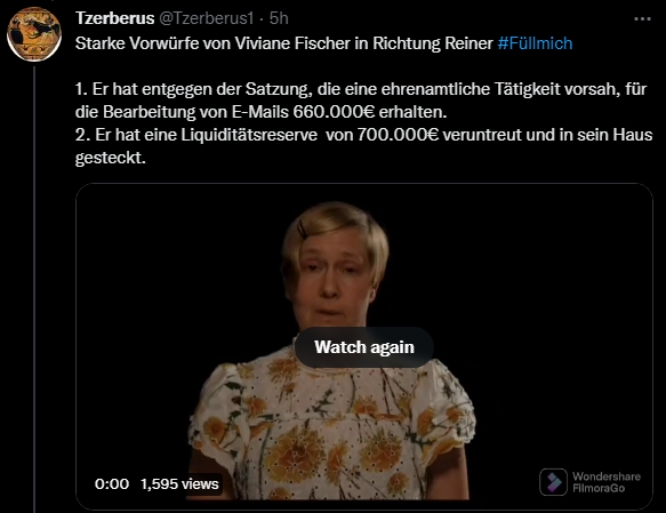
Task: Click the Wondershare FilmoraGo watermark text
Action: (x=606, y=482)
